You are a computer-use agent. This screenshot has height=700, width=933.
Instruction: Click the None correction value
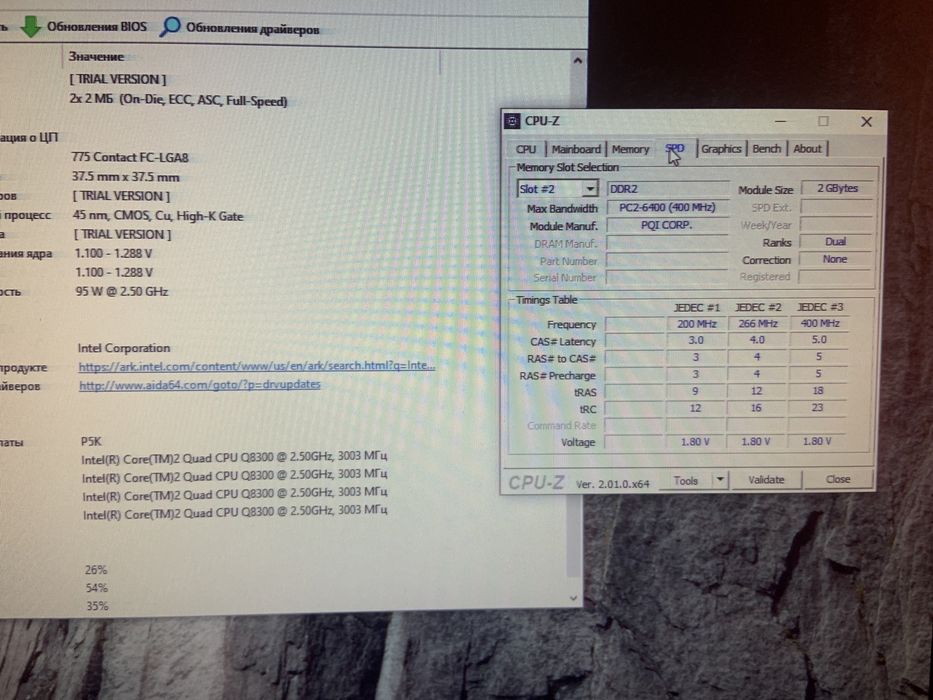(835, 259)
